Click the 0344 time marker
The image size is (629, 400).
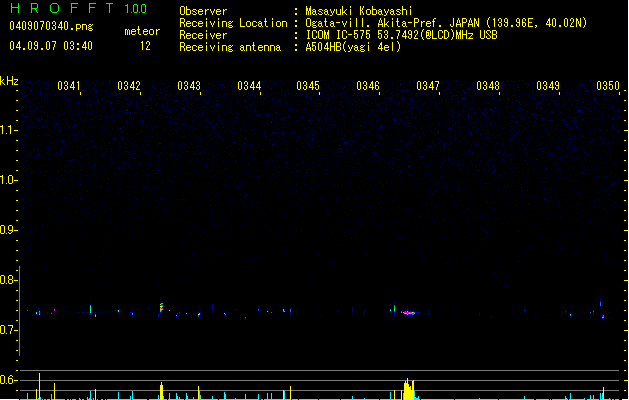(249, 86)
